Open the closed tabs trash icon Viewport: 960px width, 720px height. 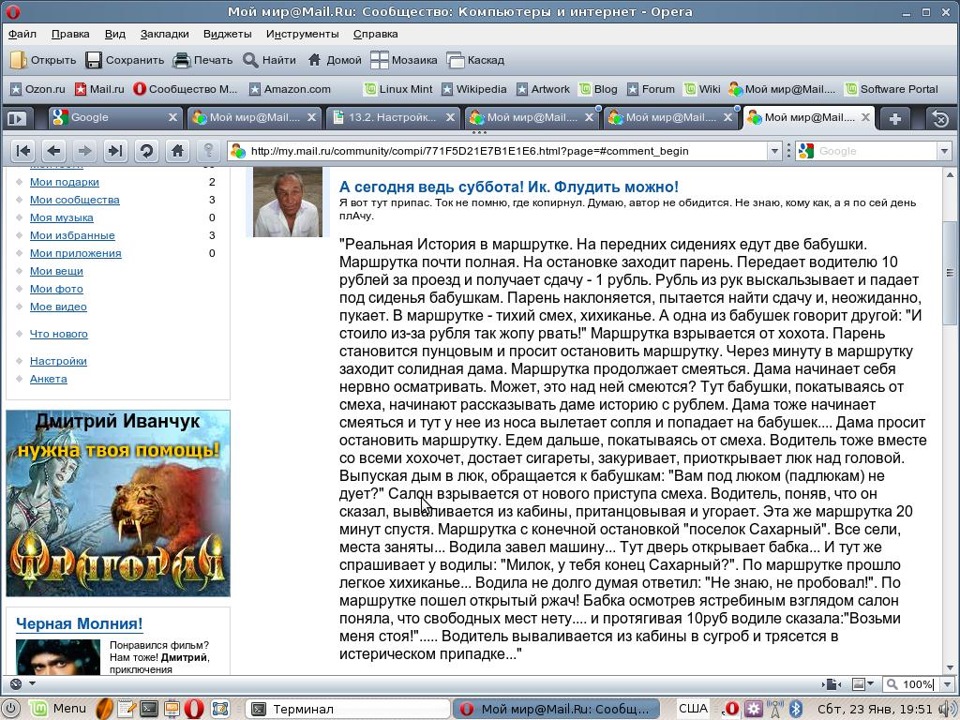click(x=940, y=118)
